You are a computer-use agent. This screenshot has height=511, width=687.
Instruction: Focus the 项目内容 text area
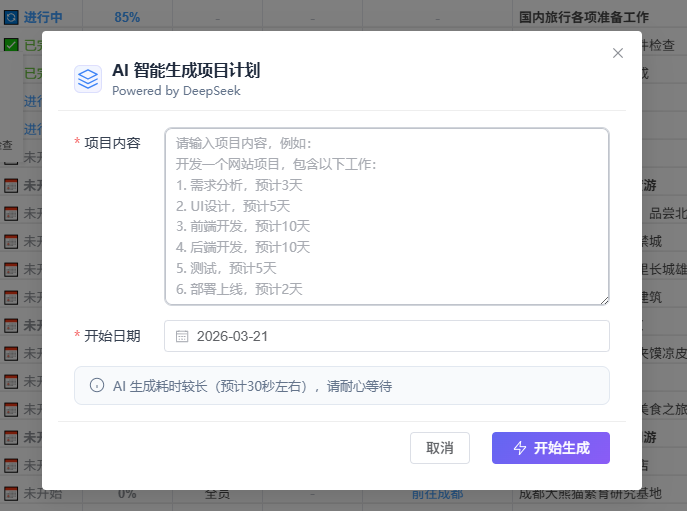tap(386, 215)
